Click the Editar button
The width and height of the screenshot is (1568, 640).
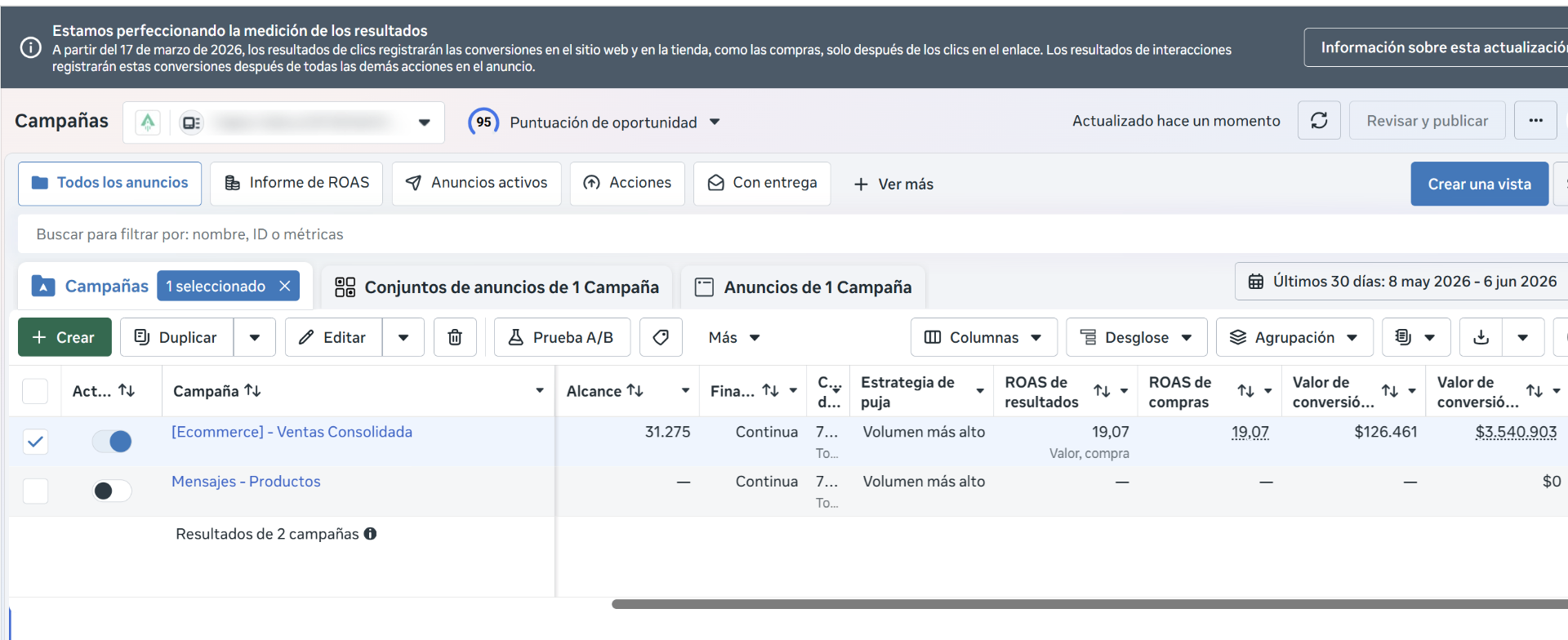point(334,337)
